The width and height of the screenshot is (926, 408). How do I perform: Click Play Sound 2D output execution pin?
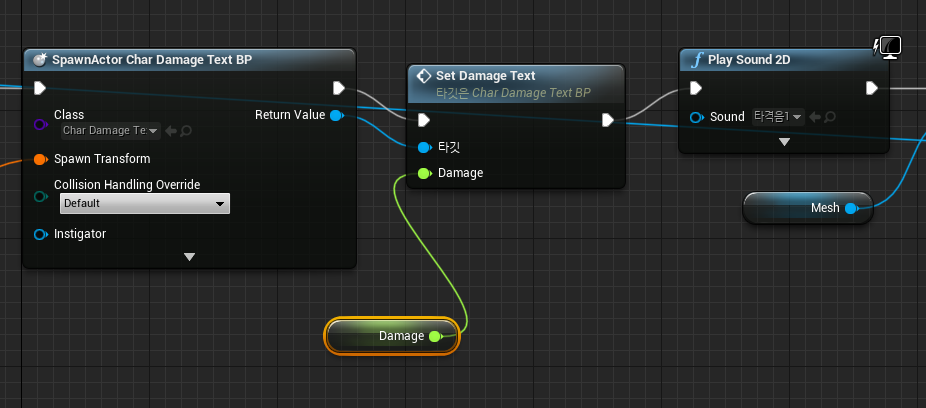tap(872, 89)
